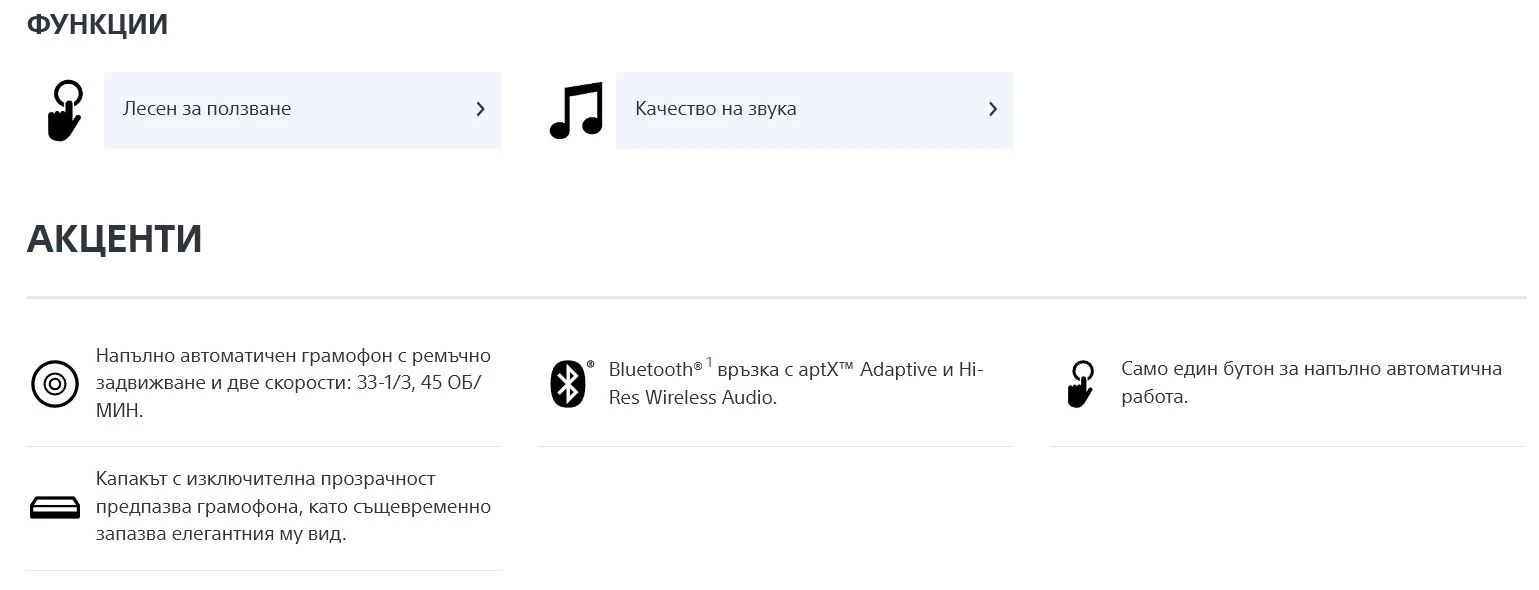Click the divider line below АКЦЕНТИ
This screenshot has width=1539, height=590.
pyautogui.click(x=776, y=298)
